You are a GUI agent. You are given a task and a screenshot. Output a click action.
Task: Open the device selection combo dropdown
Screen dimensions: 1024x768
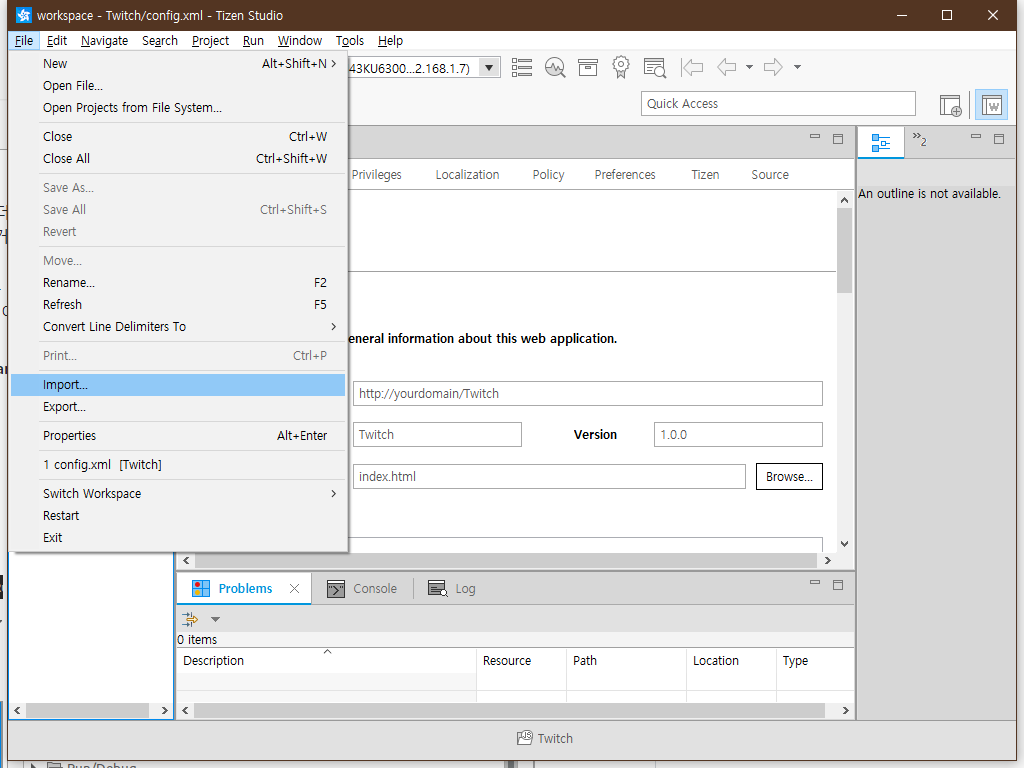point(489,68)
